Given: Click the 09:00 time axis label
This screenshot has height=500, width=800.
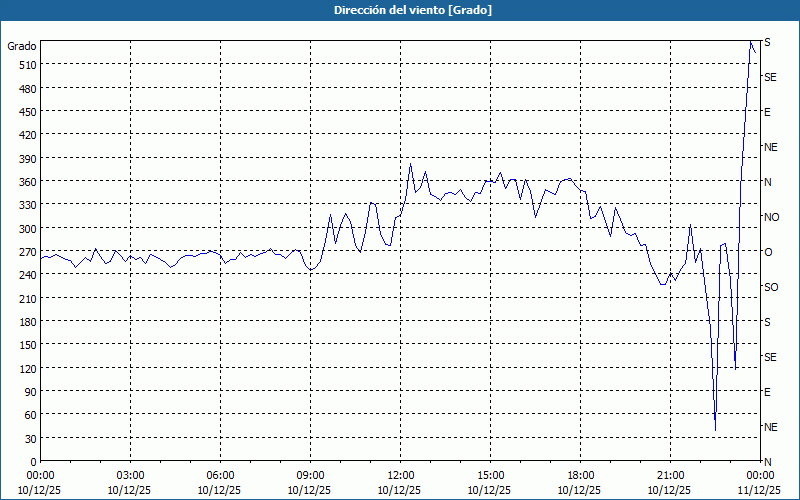Looking at the screenshot, I should (x=310, y=476).
